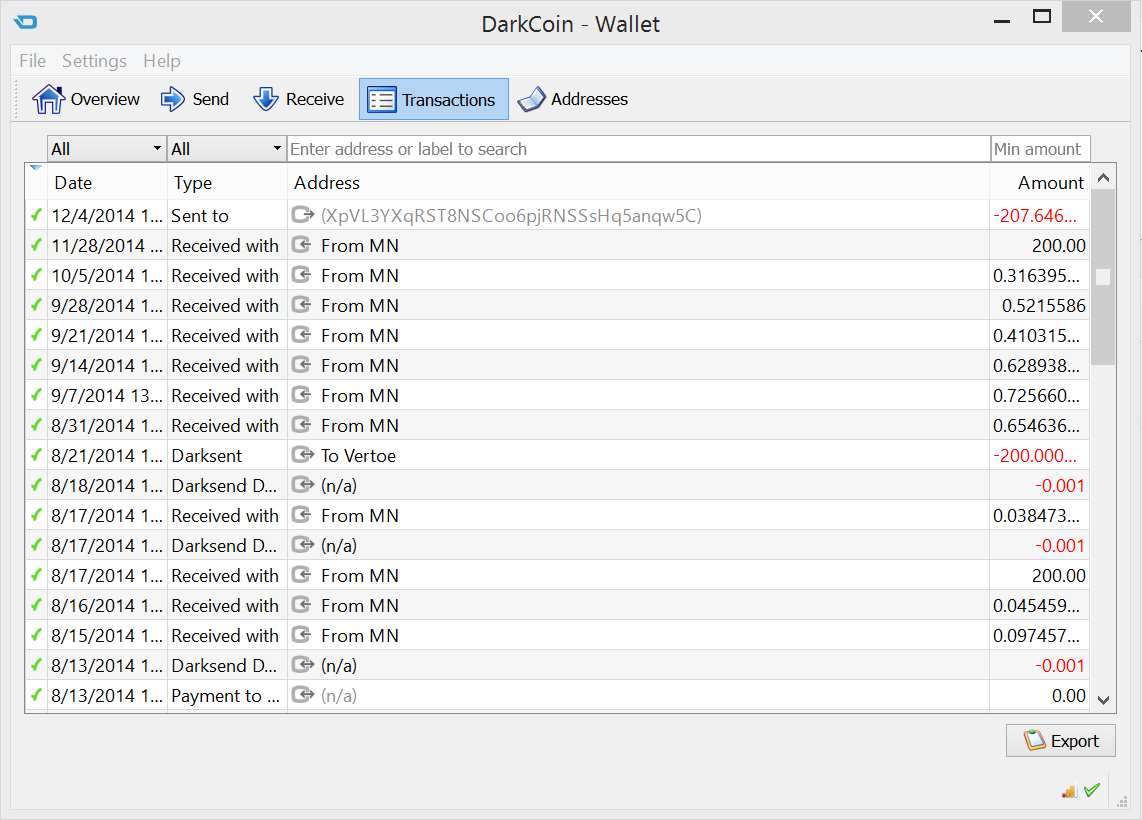
Task: Click the confirmed checkmark on 10/5/2014 row
Action: click(x=36, y=275)
